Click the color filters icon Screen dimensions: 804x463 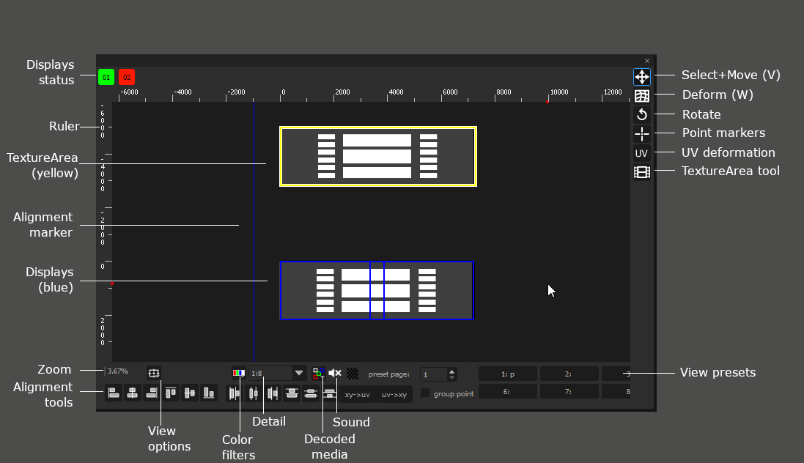[x=238, y=373]
